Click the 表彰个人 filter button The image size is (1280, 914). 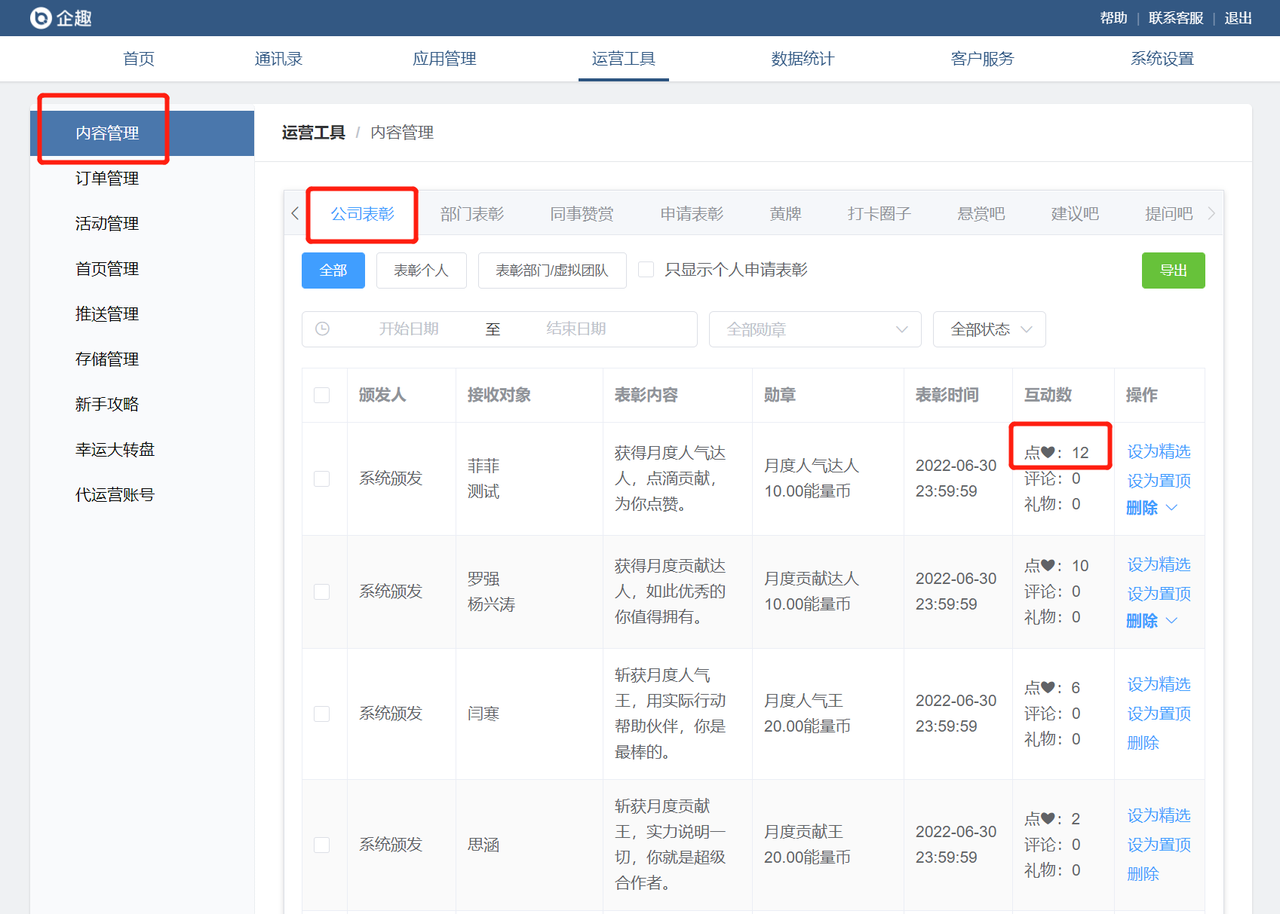421,270
